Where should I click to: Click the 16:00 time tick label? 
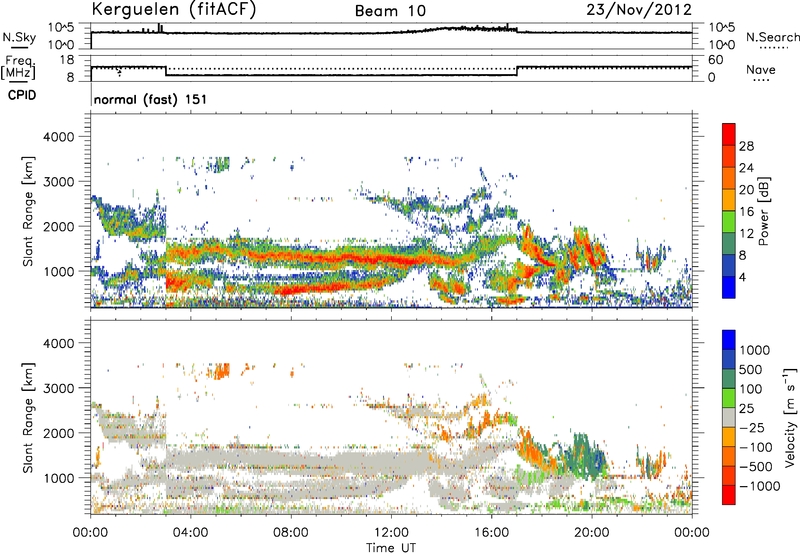point(491,533)
